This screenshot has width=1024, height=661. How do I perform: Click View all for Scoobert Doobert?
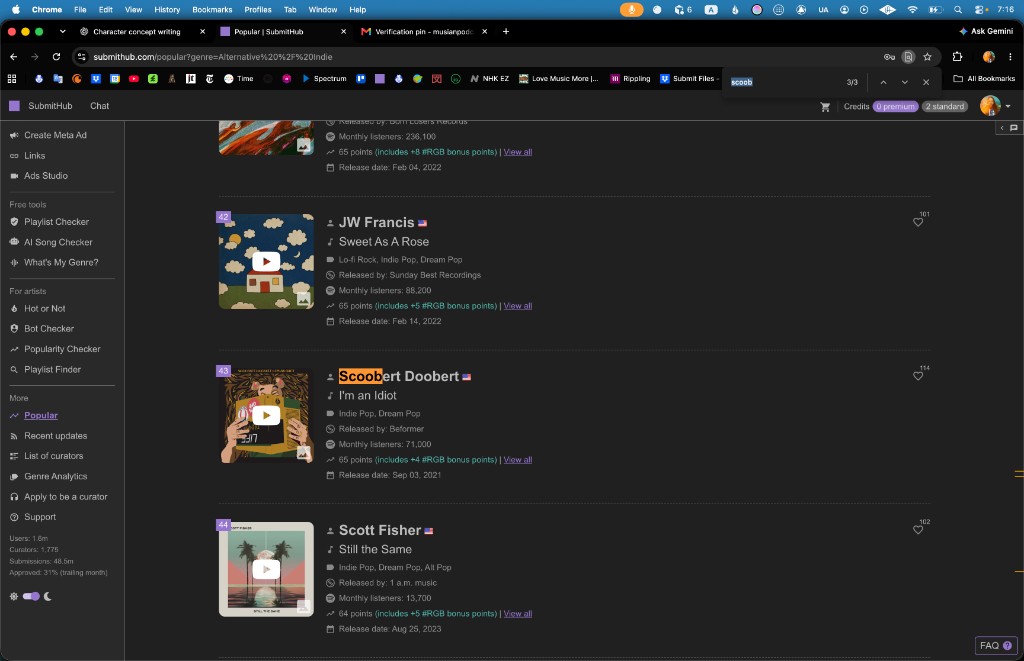[x=518, y=460]
